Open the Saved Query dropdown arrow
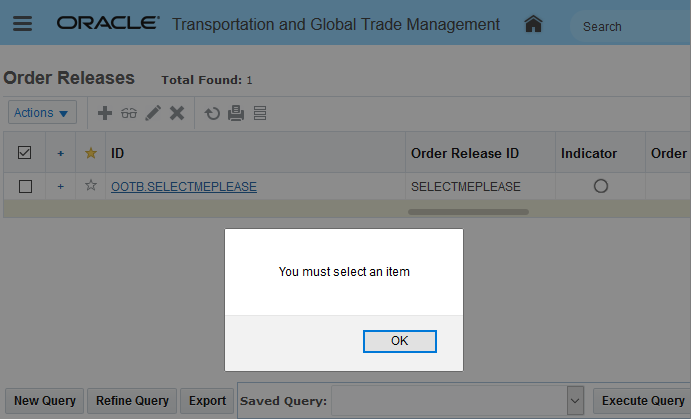 574,401
